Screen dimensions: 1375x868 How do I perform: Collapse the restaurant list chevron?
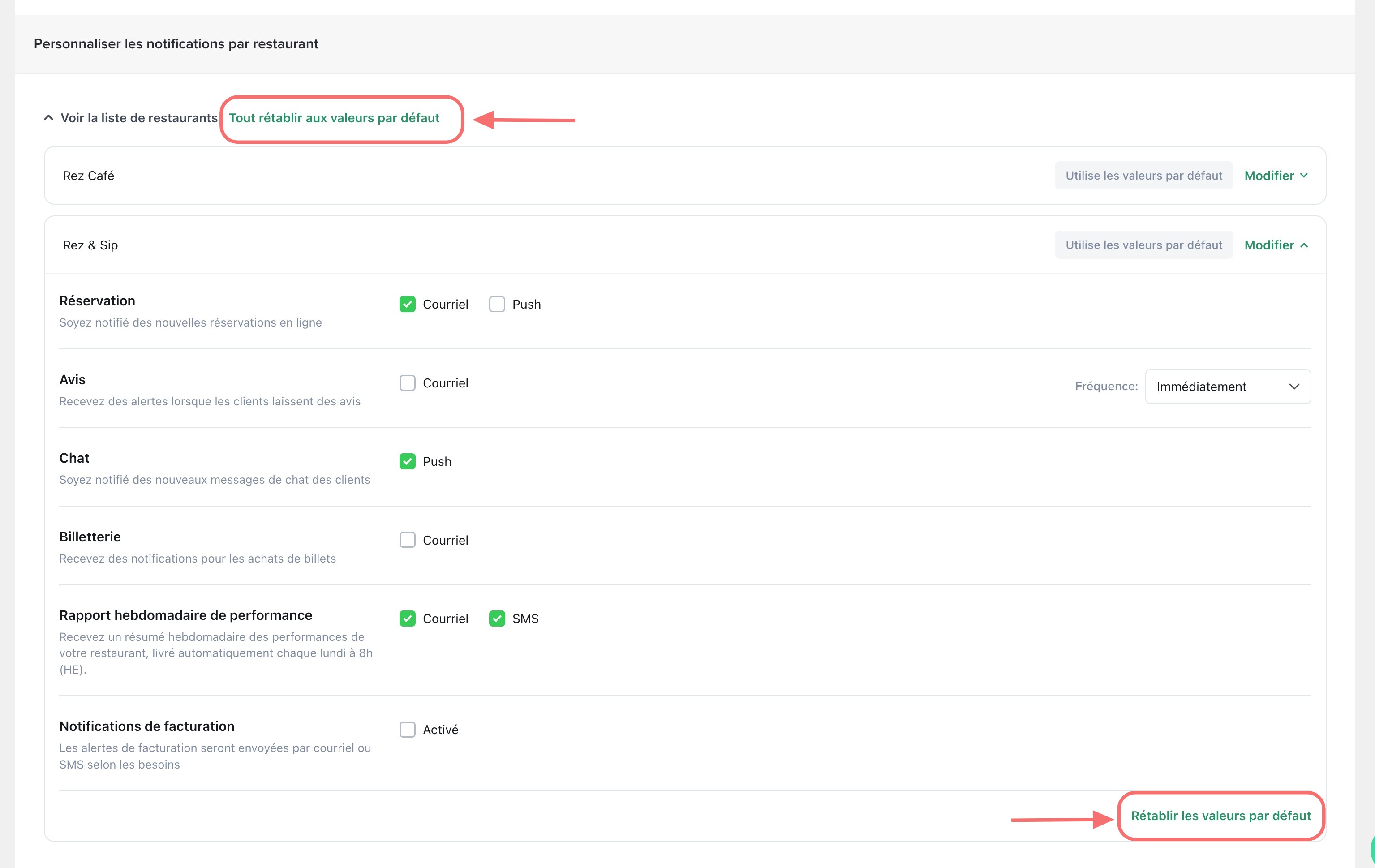click(48, 118)
